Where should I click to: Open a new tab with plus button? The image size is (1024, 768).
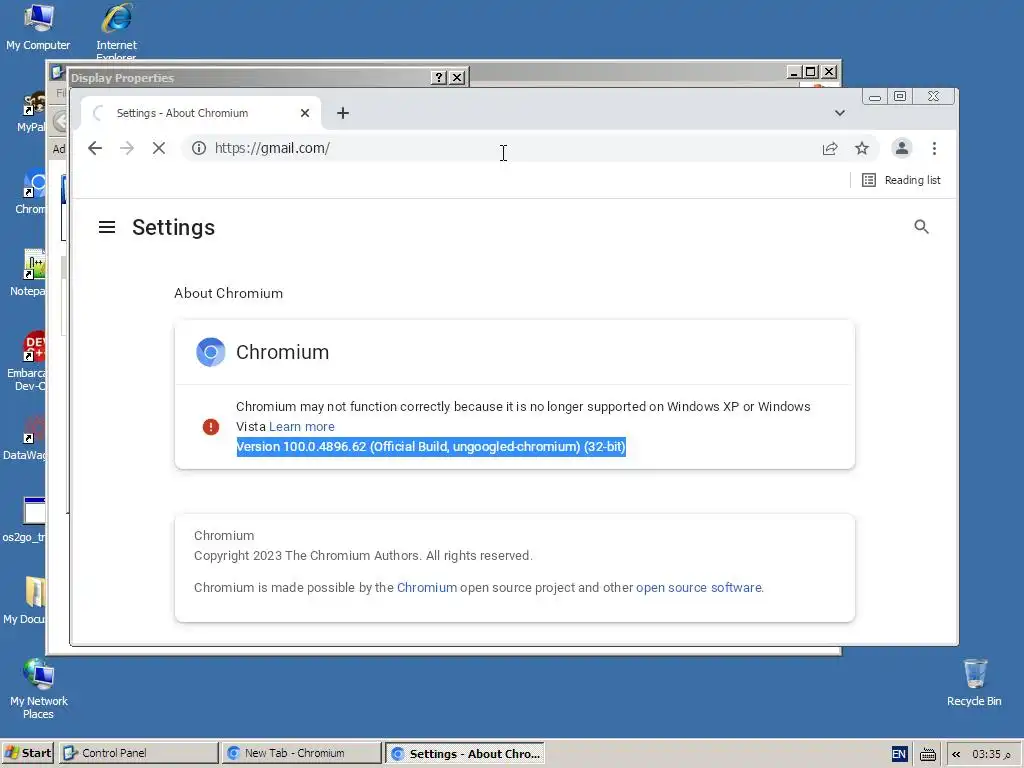(343, 113)
